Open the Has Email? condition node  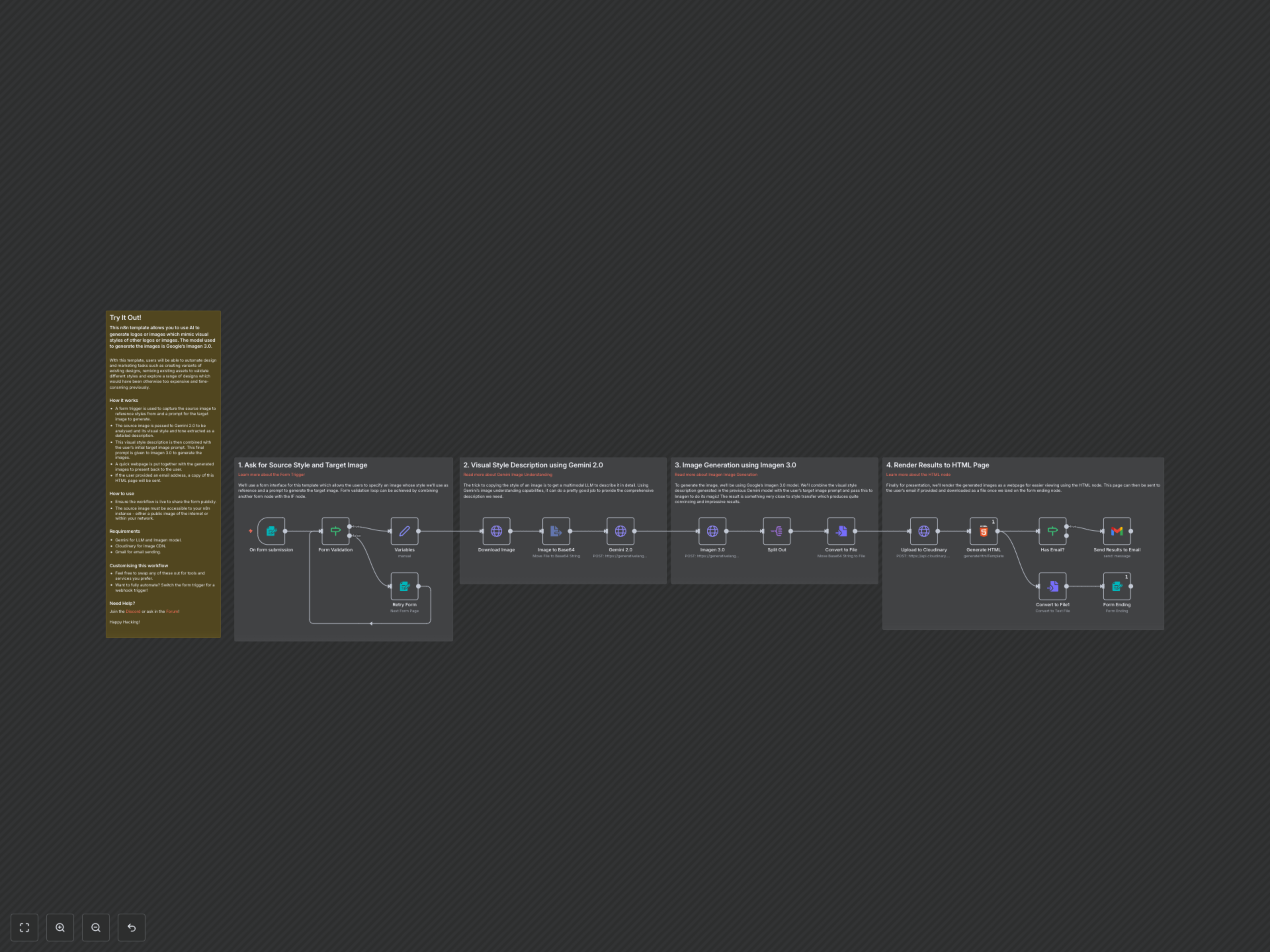click(1052, 531)
